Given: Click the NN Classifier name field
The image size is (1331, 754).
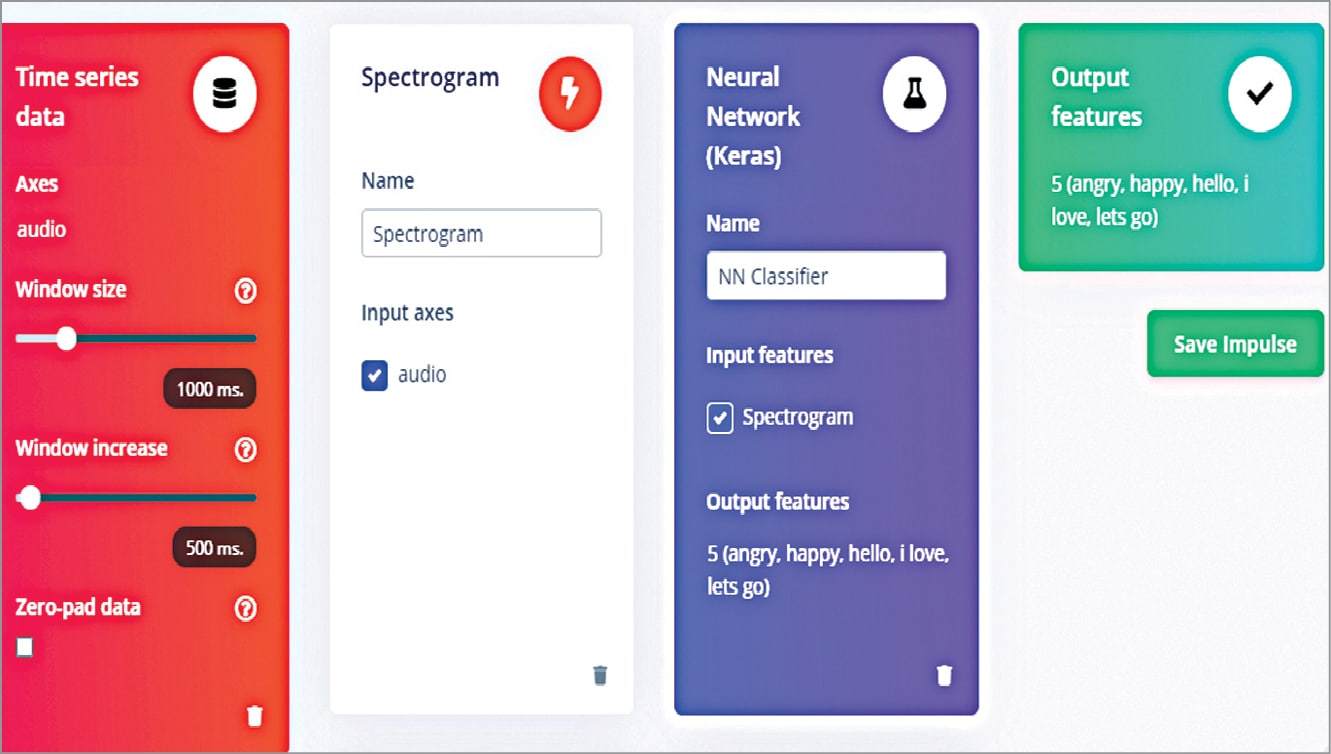Looking at the screenshot, I should pos(826,276).
